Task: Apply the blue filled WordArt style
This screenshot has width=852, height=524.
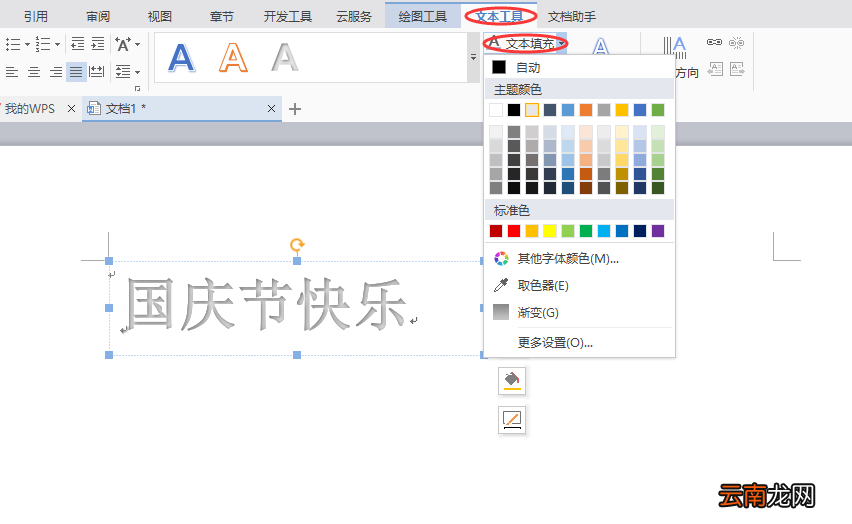Action: point(181,58)
